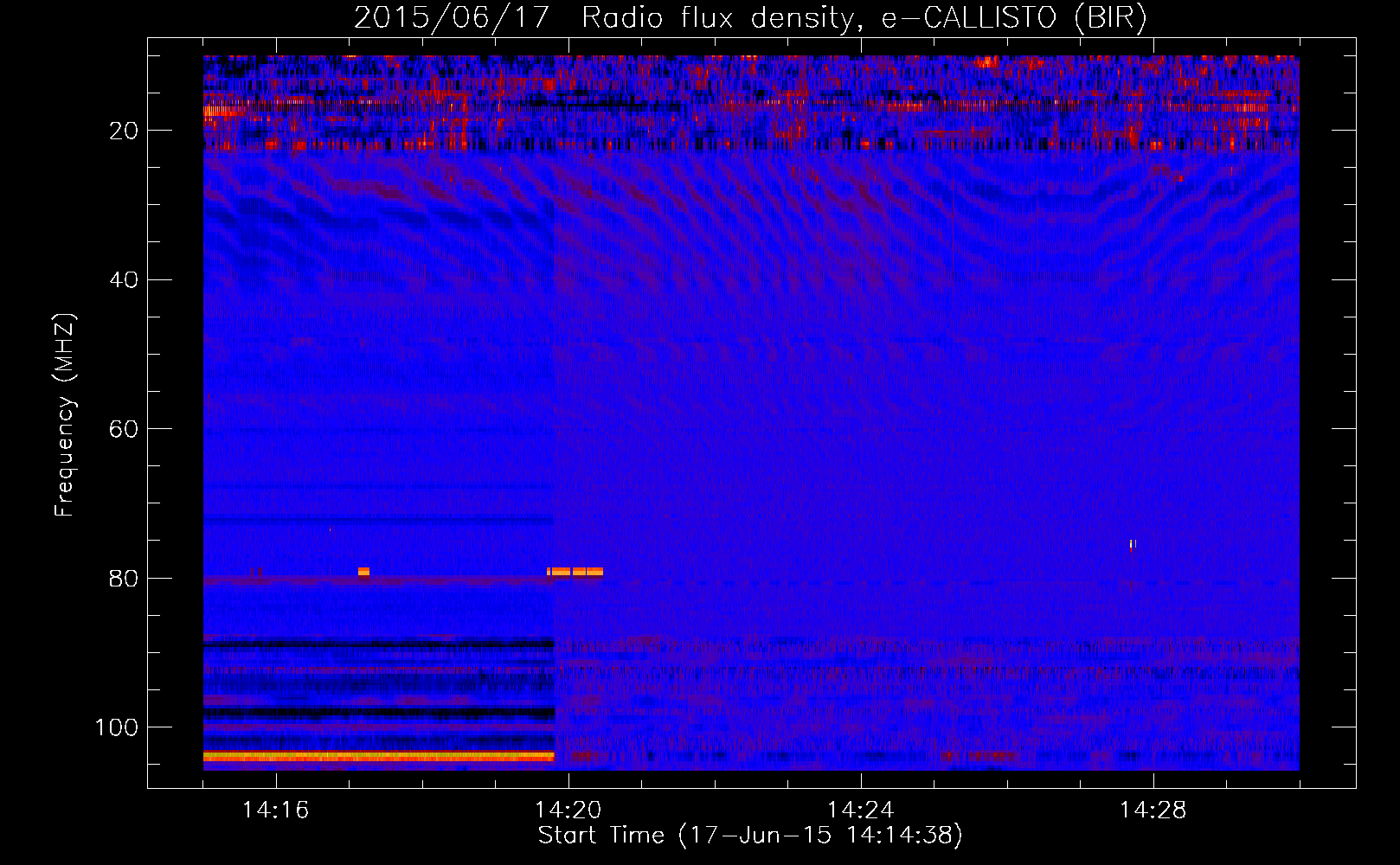
Task: Click the long orange burst near 80 MHz at 14:20
Action: pyautogui.click(x=575, y=572)
